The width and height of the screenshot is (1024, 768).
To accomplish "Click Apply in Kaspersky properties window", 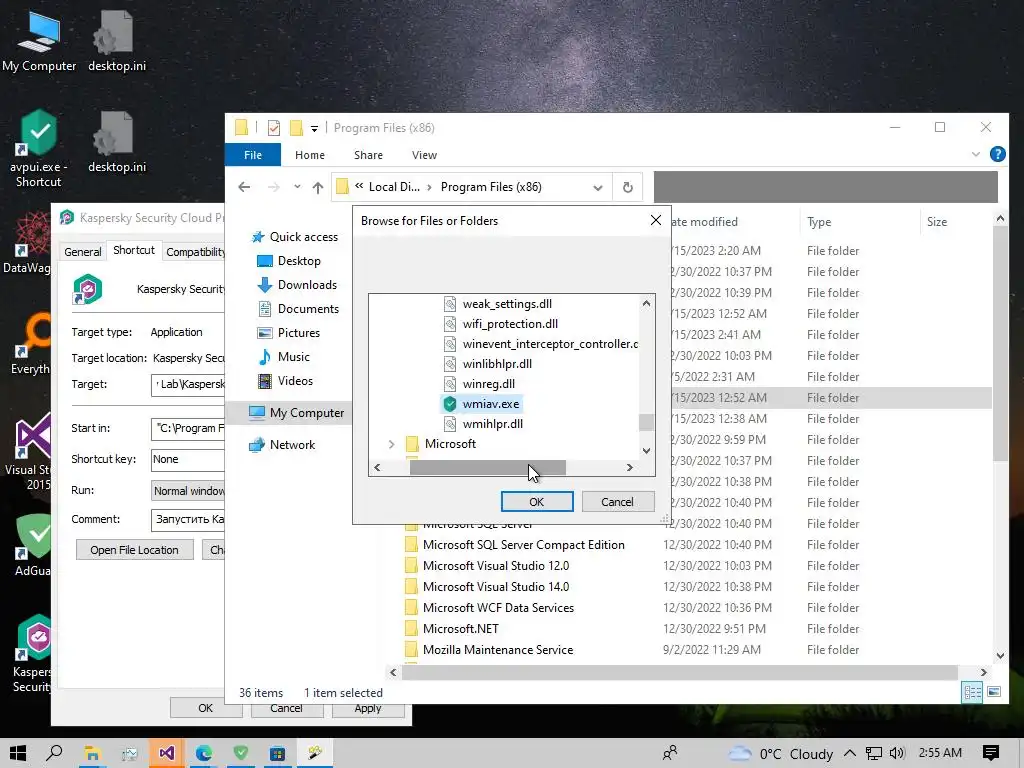I will tap(368, 708).
